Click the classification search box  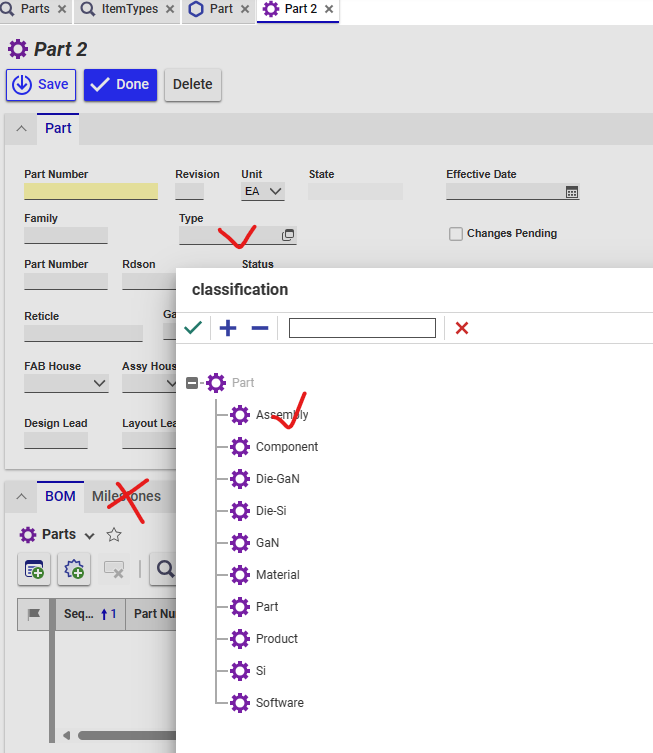pos(362,328)
